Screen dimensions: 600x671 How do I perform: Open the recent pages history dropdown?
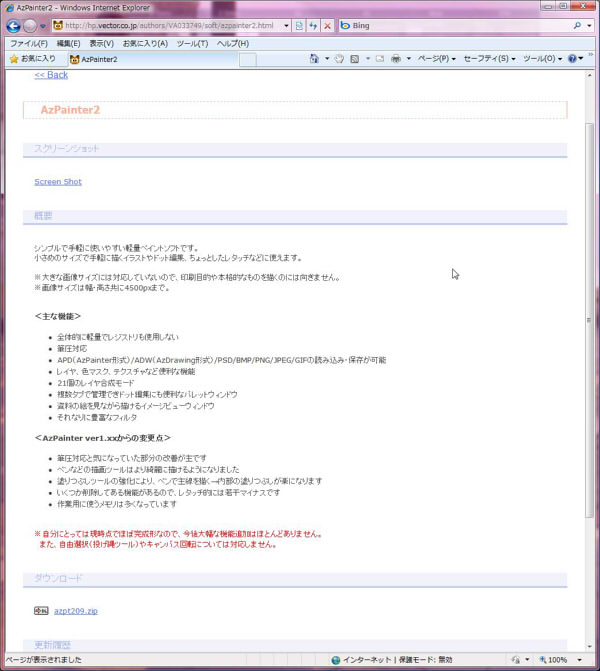[43, 27]
